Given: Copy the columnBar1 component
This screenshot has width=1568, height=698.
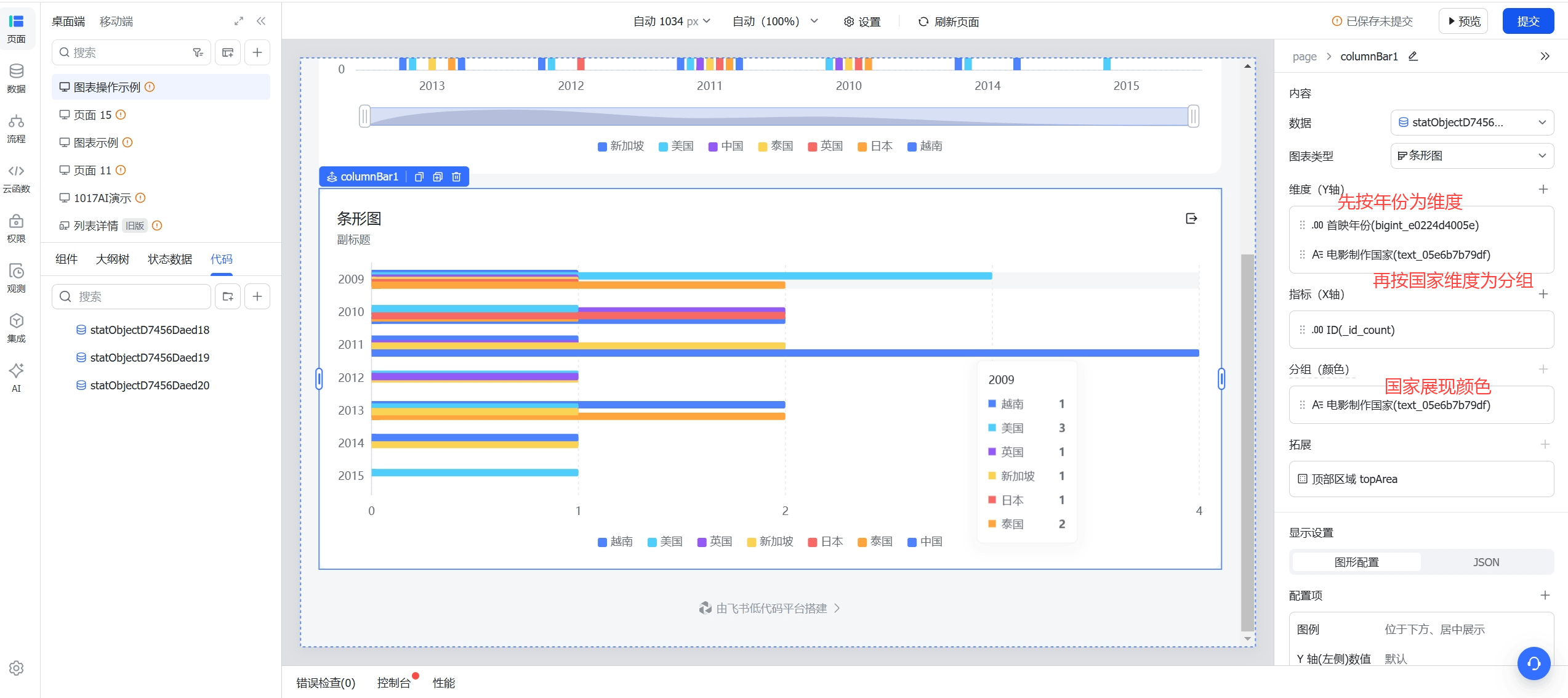Looking at the screenshot, I should (x=419, y=177).
